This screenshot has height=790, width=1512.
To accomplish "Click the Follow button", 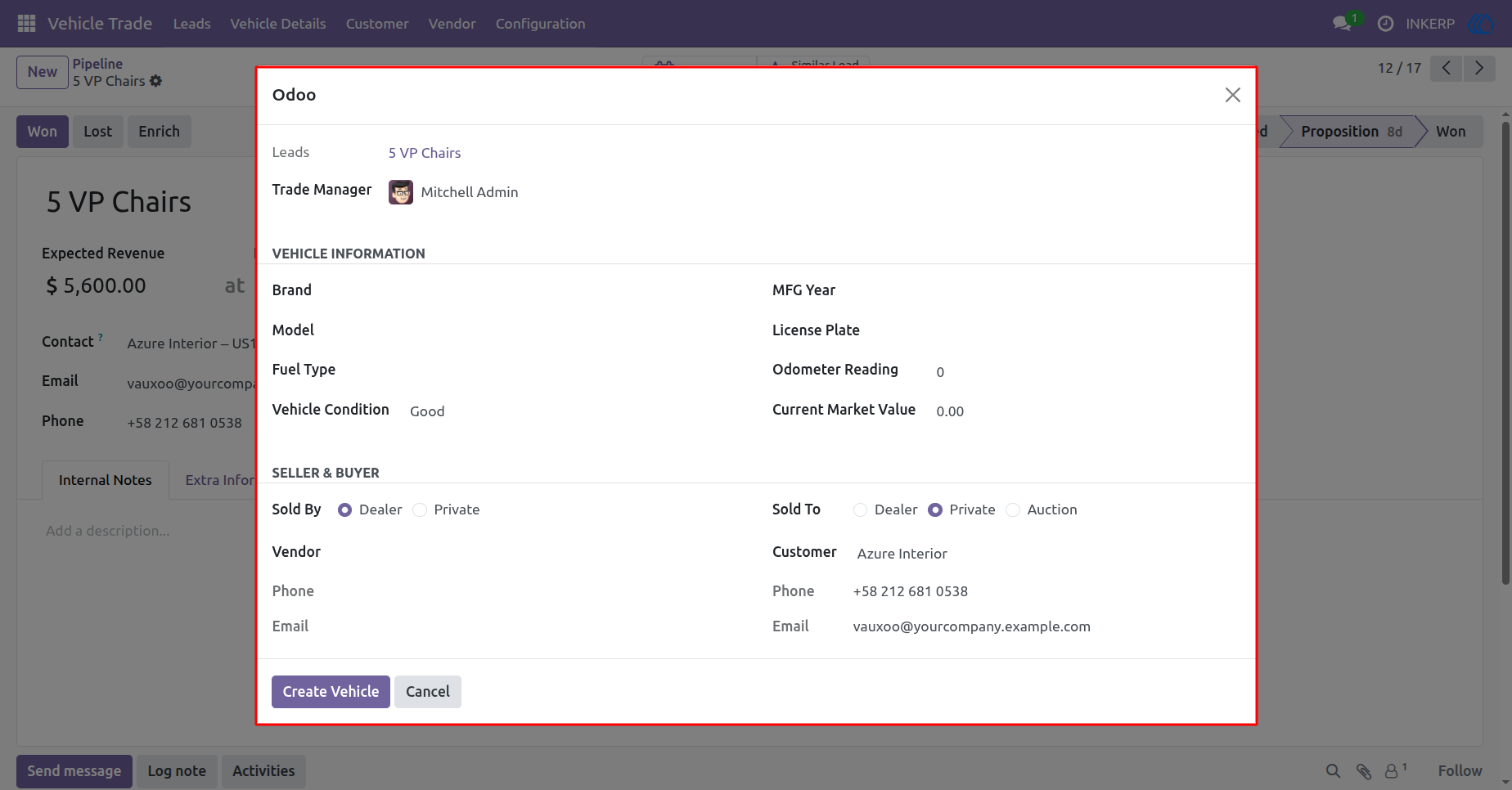I will pos(1460,771).
